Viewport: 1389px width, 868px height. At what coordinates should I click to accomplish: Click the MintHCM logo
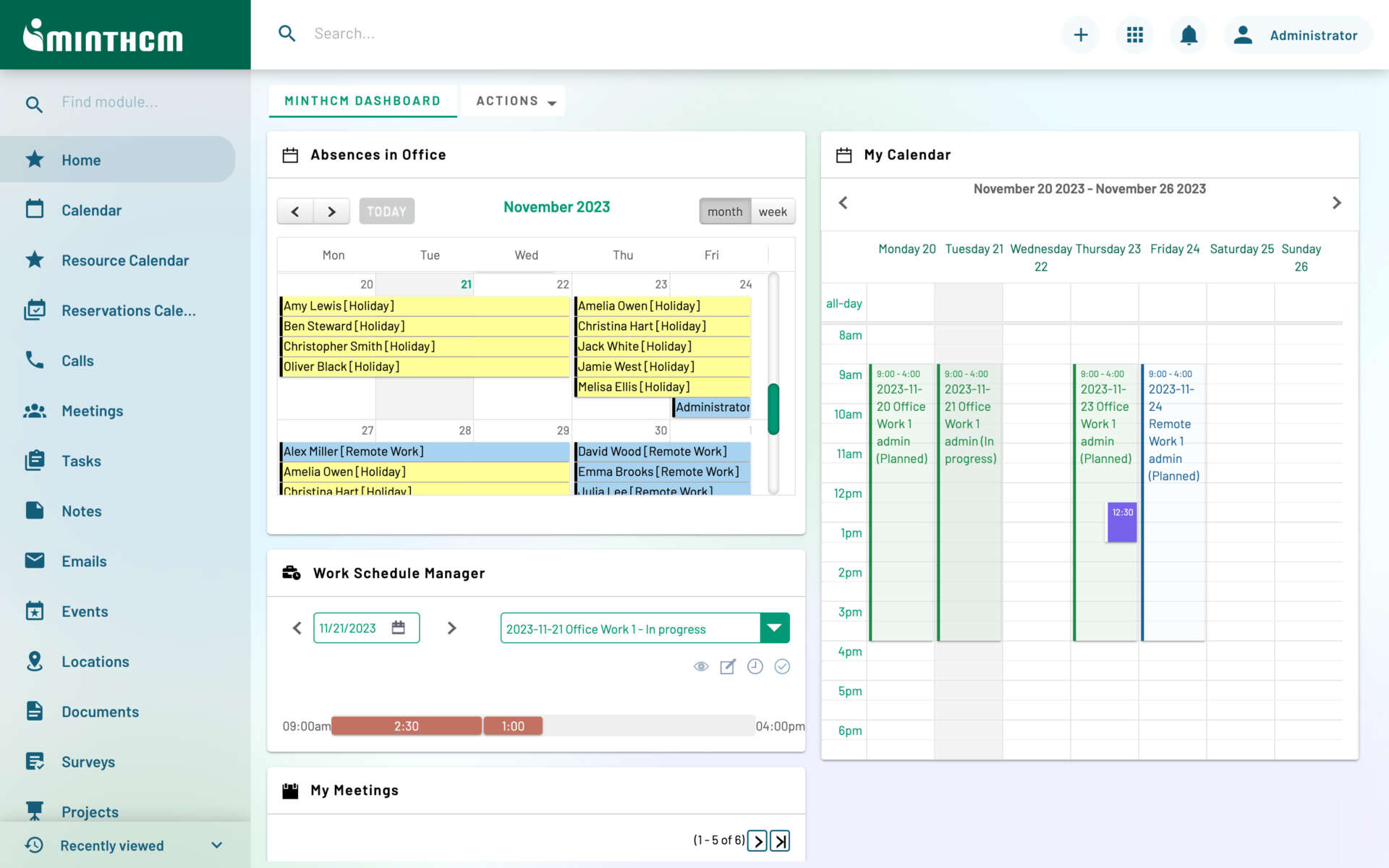tap(103, 35)
